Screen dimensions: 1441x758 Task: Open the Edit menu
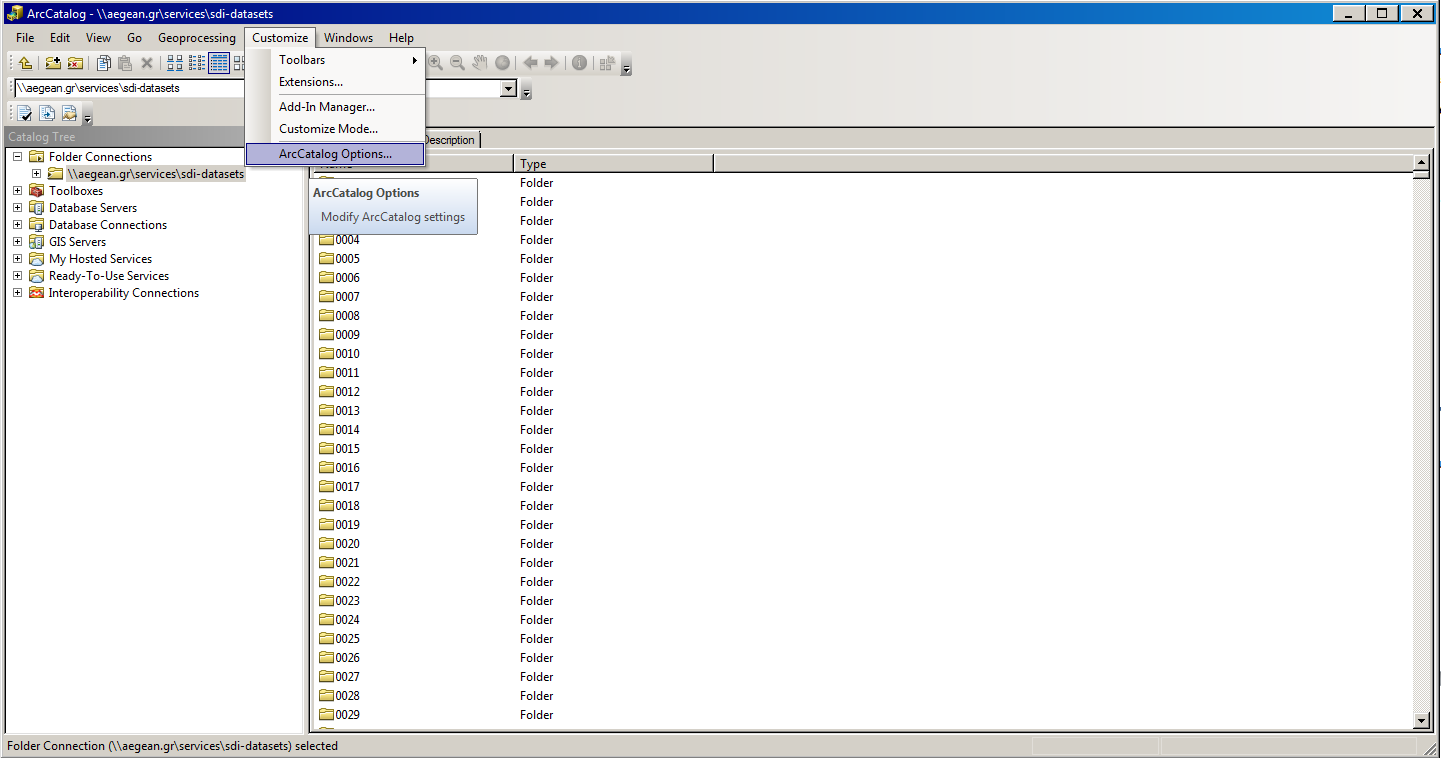click(60, 38)
